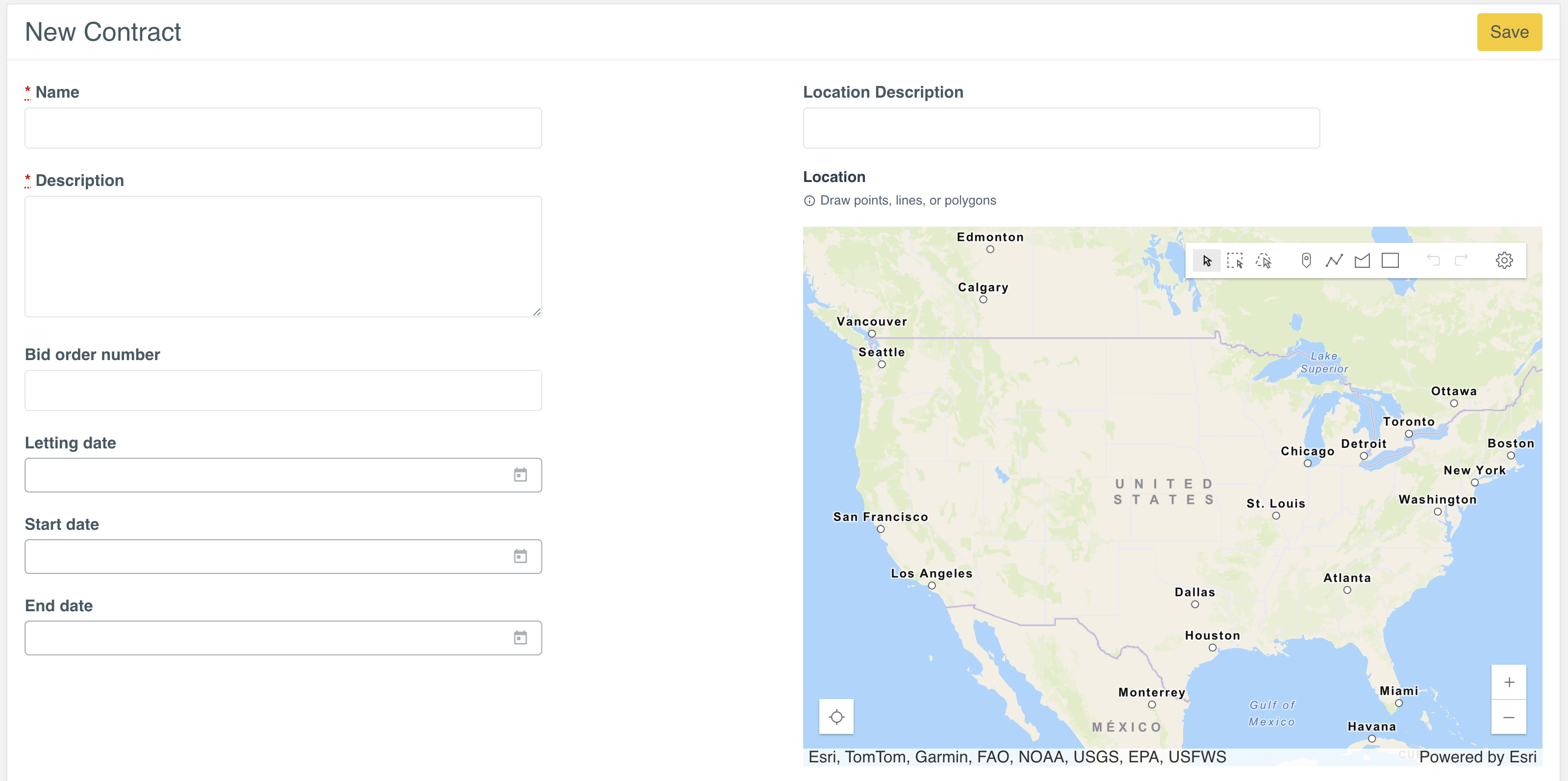Click into the Letting date field

click(x=283, y=475)
